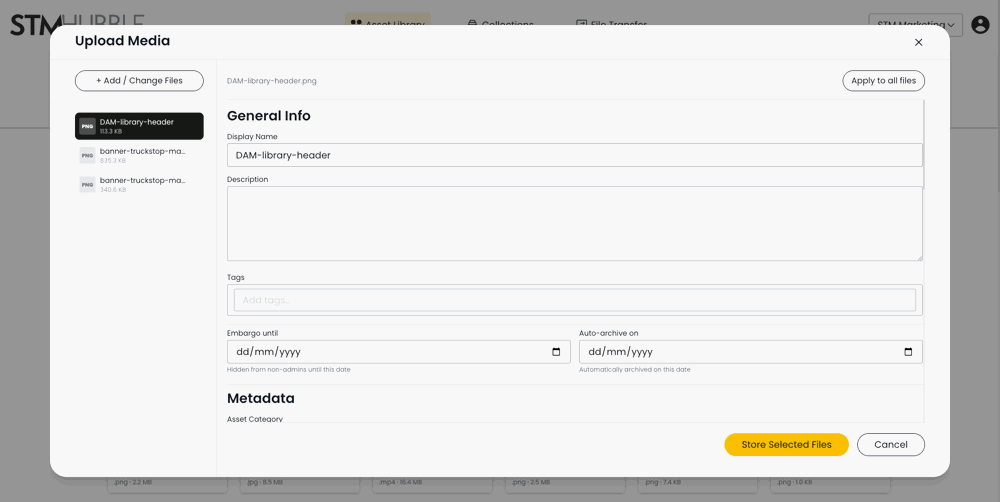Select the banner-truckstop file of 835.3 KB
Screen dimensions: 1000x502
(139, 156)
